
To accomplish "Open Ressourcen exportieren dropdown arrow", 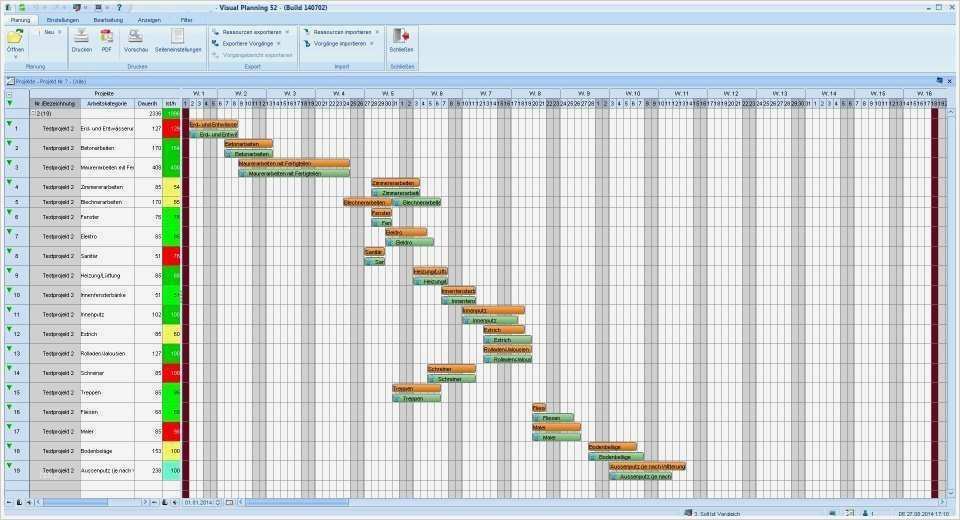I will (287, 32).
